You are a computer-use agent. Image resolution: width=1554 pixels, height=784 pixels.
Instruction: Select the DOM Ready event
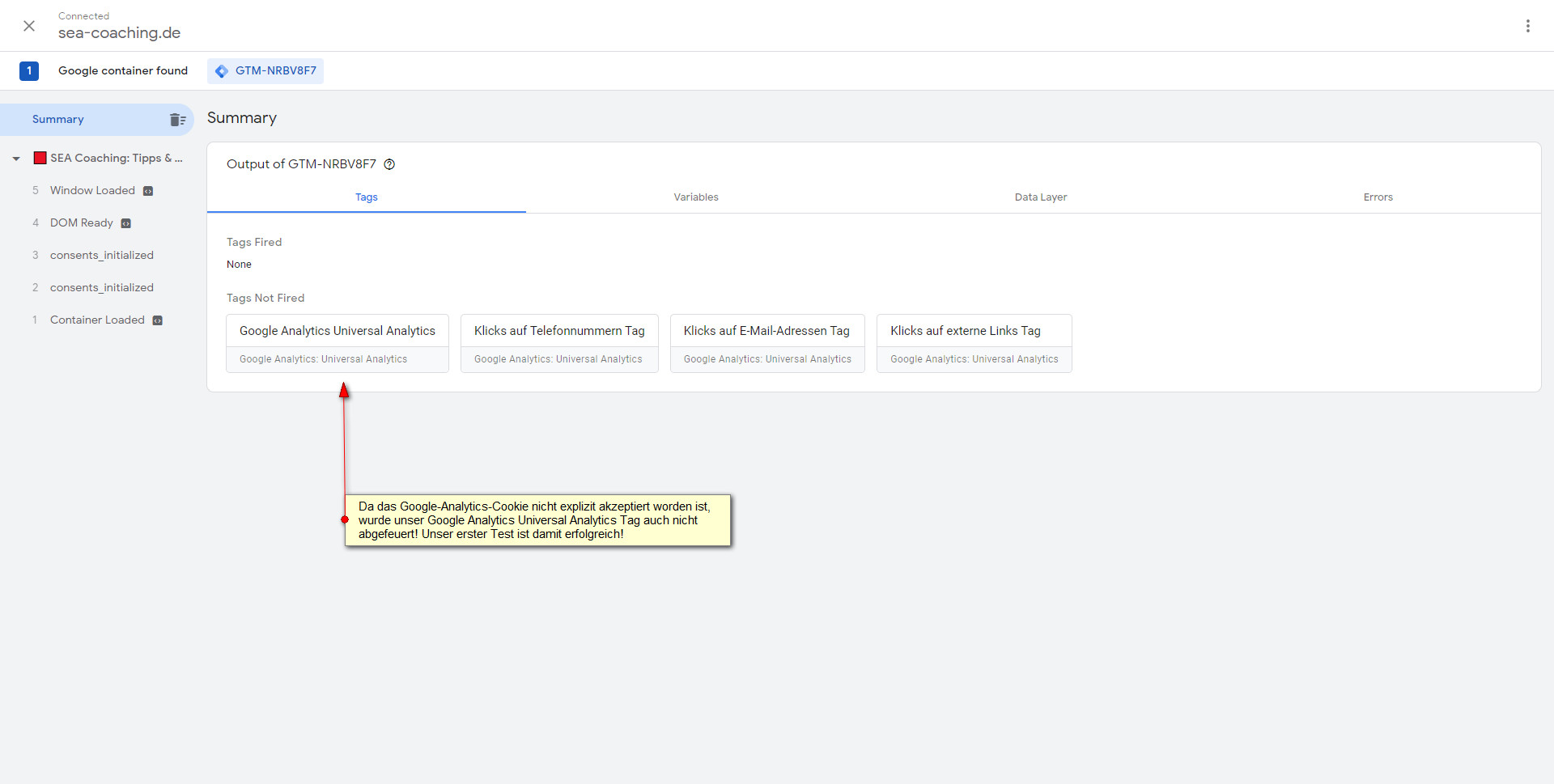point(82,223)
